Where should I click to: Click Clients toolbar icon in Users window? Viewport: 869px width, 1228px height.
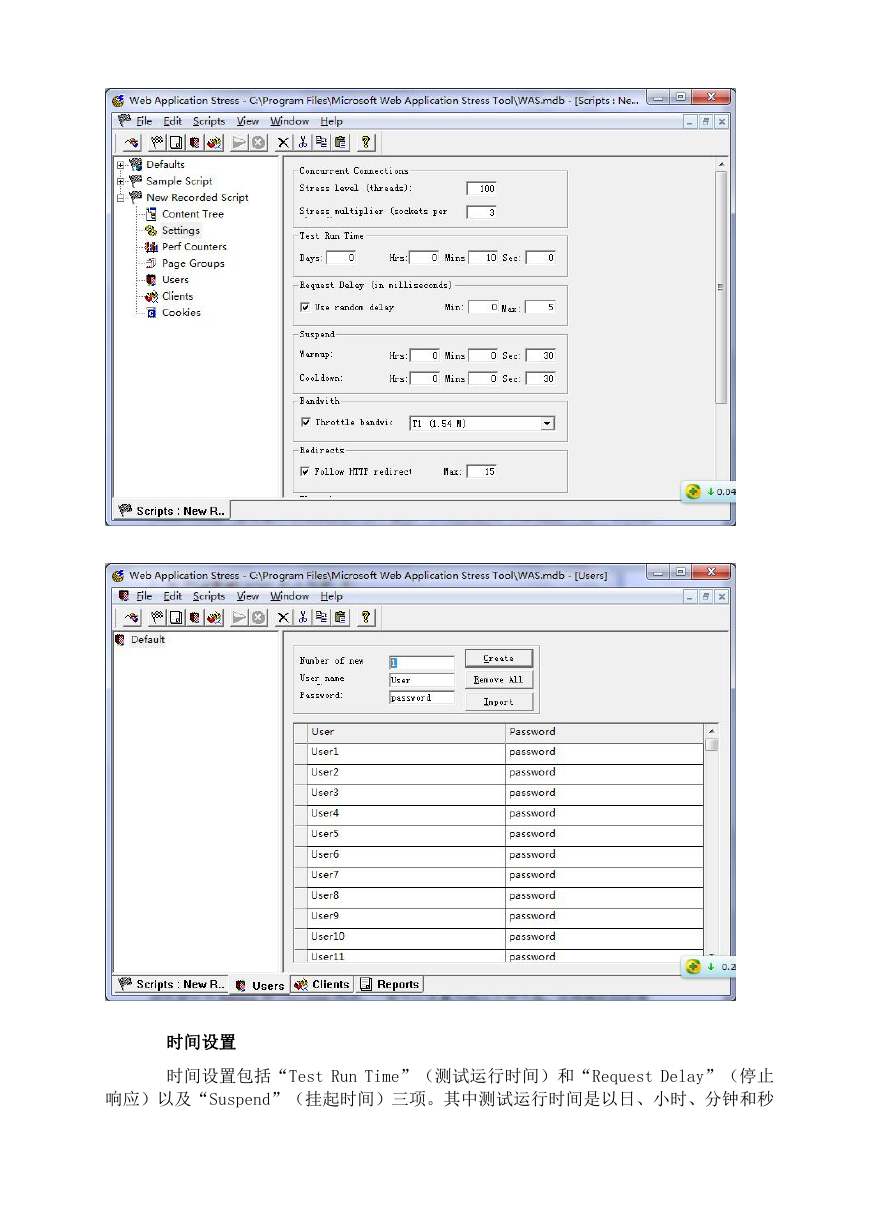tap(214, 617)
